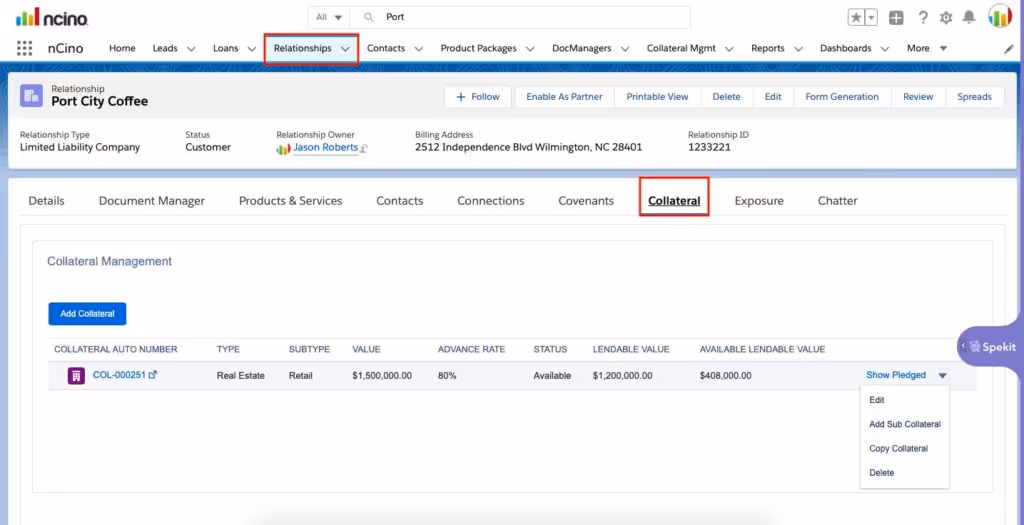Click the nCino logo

coord(52,17)
